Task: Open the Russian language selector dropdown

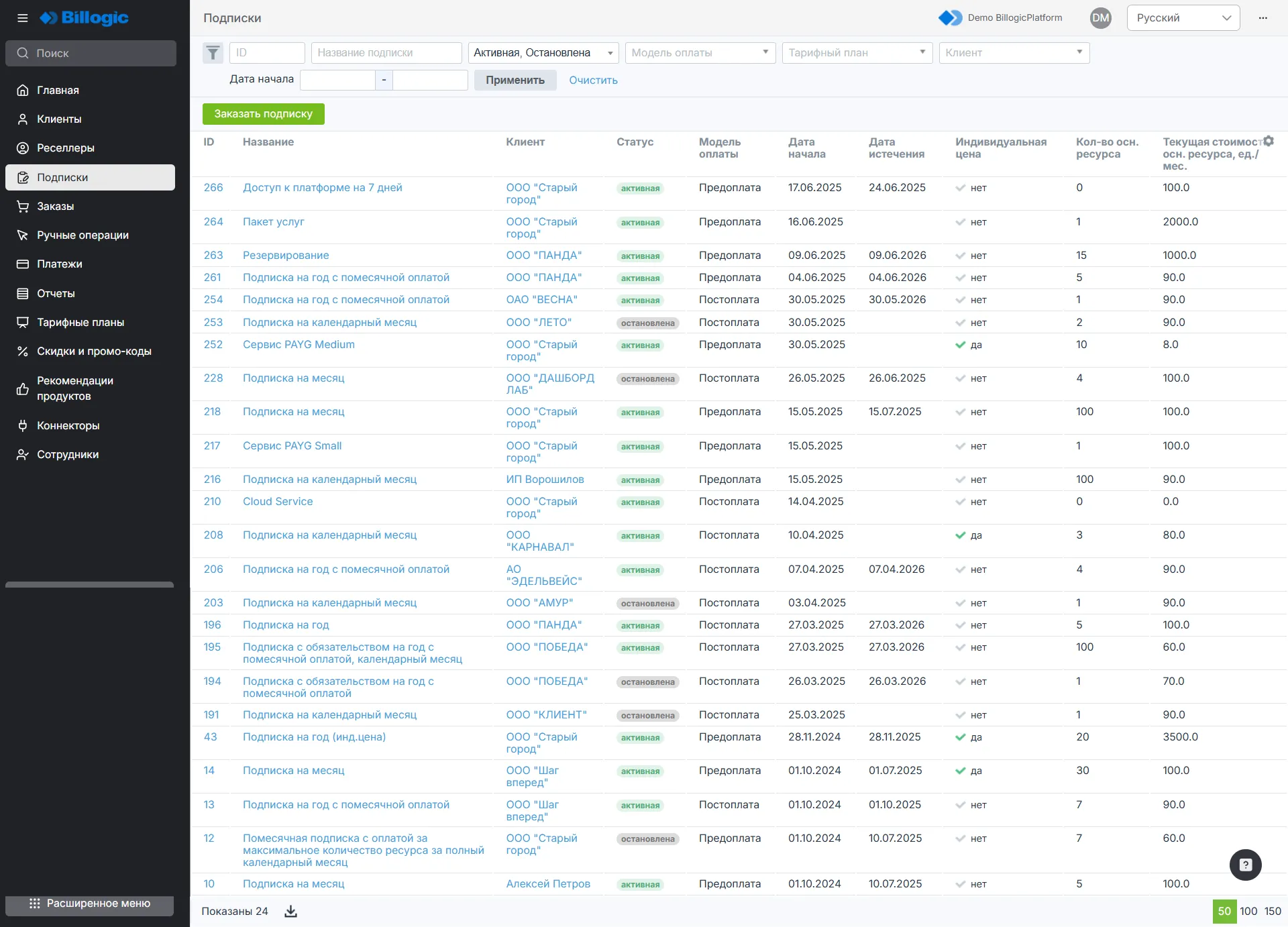Action: pyautogui.click(x=1183, y=18)
